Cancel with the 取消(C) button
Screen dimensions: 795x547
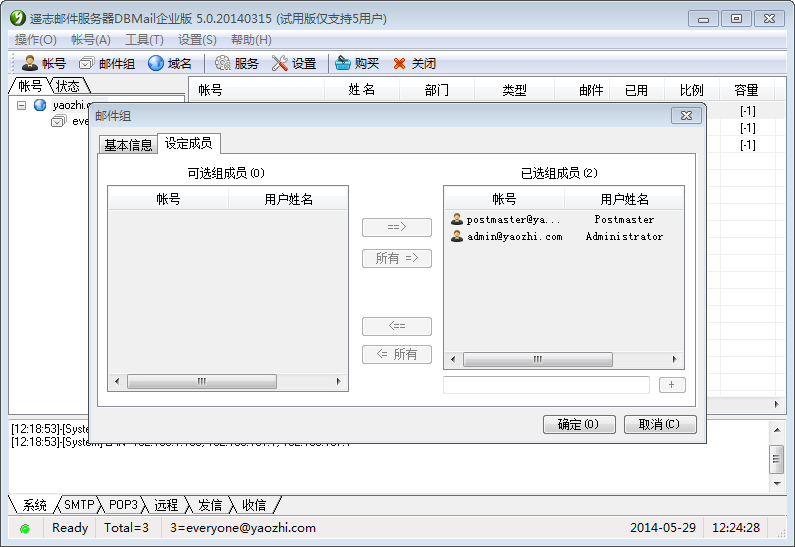click(x=660, y=424)
